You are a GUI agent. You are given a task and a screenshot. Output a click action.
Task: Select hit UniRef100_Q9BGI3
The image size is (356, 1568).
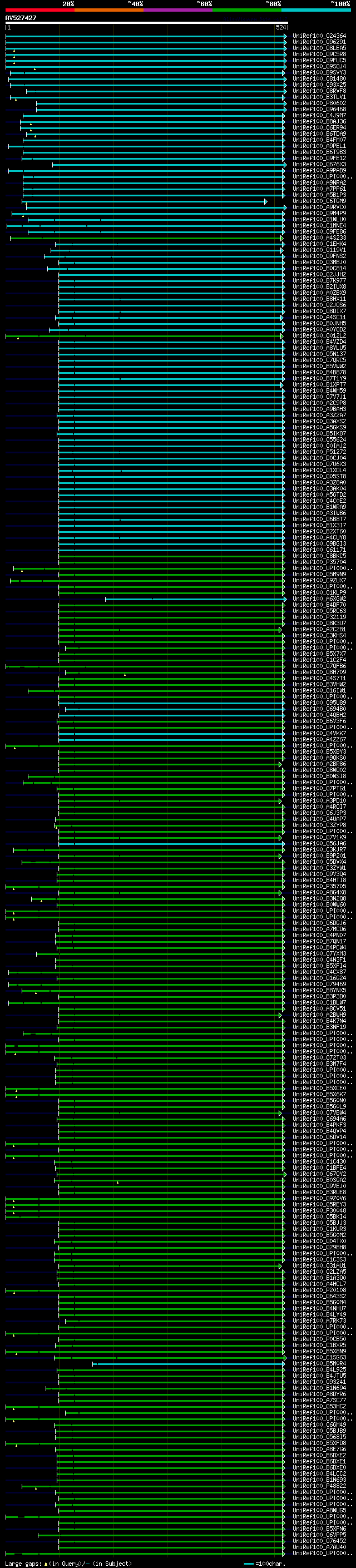[x=319, y=544]
